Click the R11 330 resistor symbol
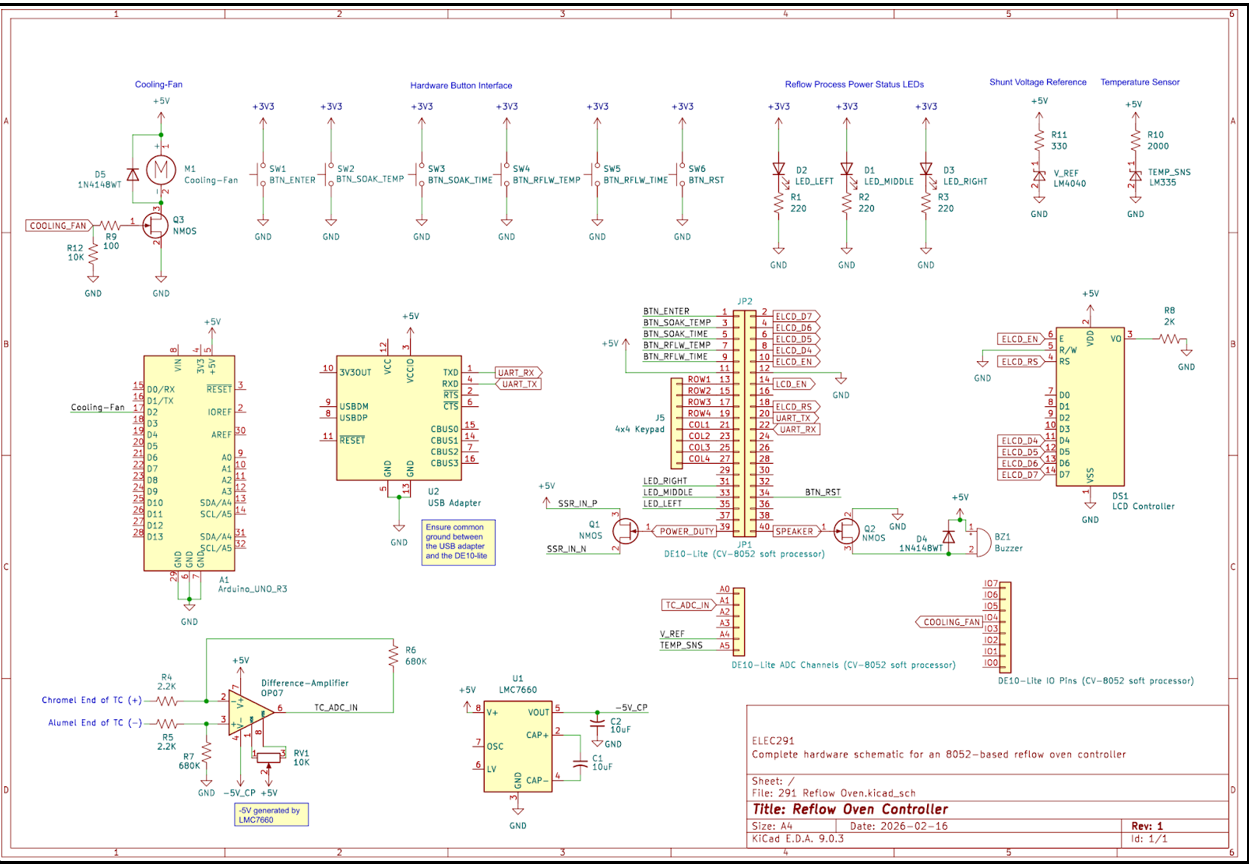 pos(1039,140)
